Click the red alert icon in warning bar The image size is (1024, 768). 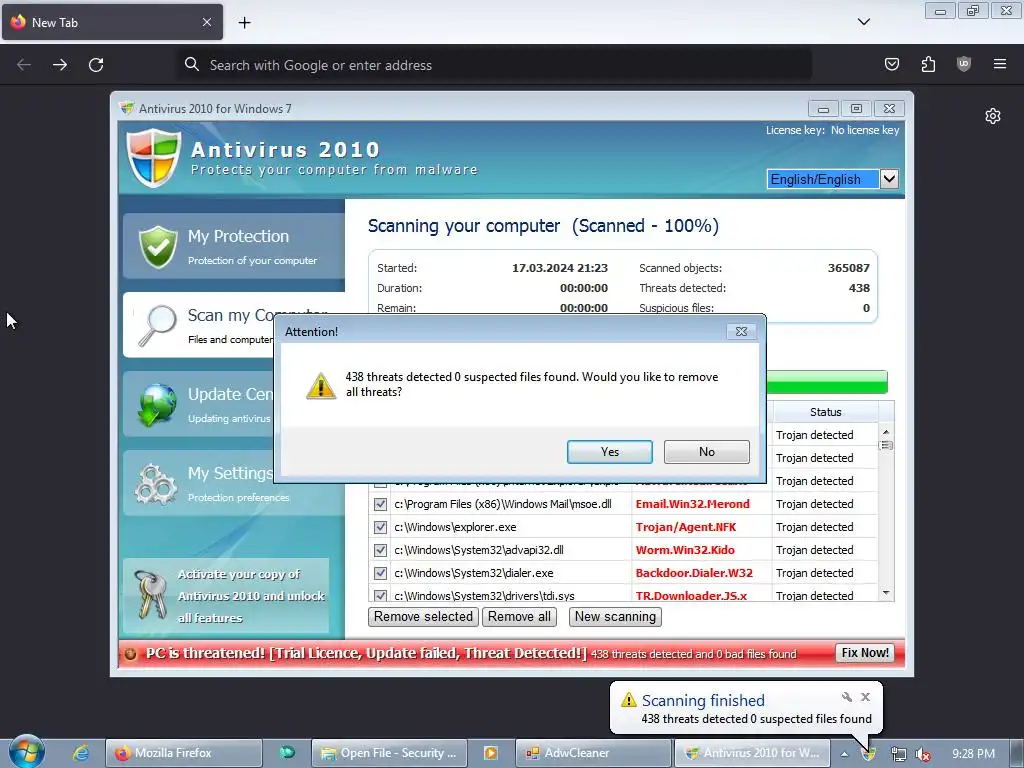click(x=131, y=654)
